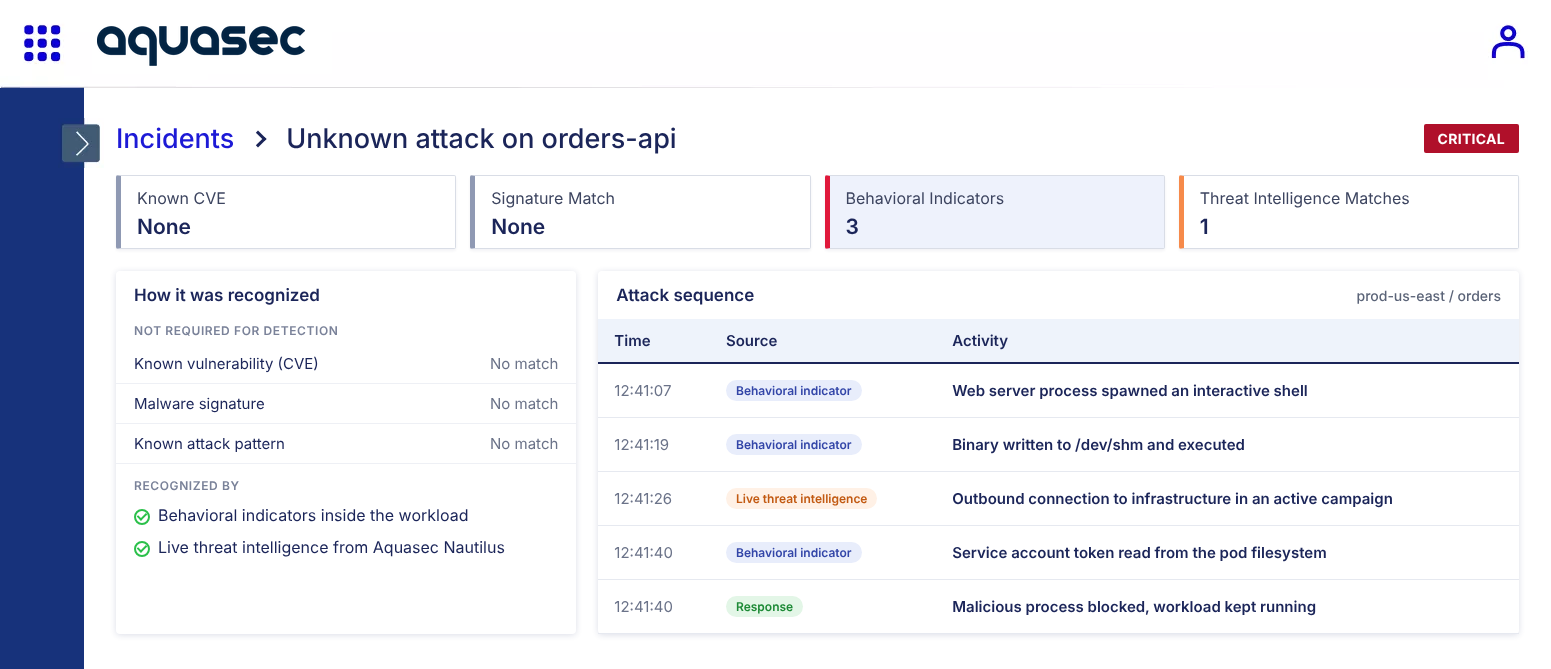Click the Source column header
This screenshot has width=1551, height=669.
click(751, 341)
